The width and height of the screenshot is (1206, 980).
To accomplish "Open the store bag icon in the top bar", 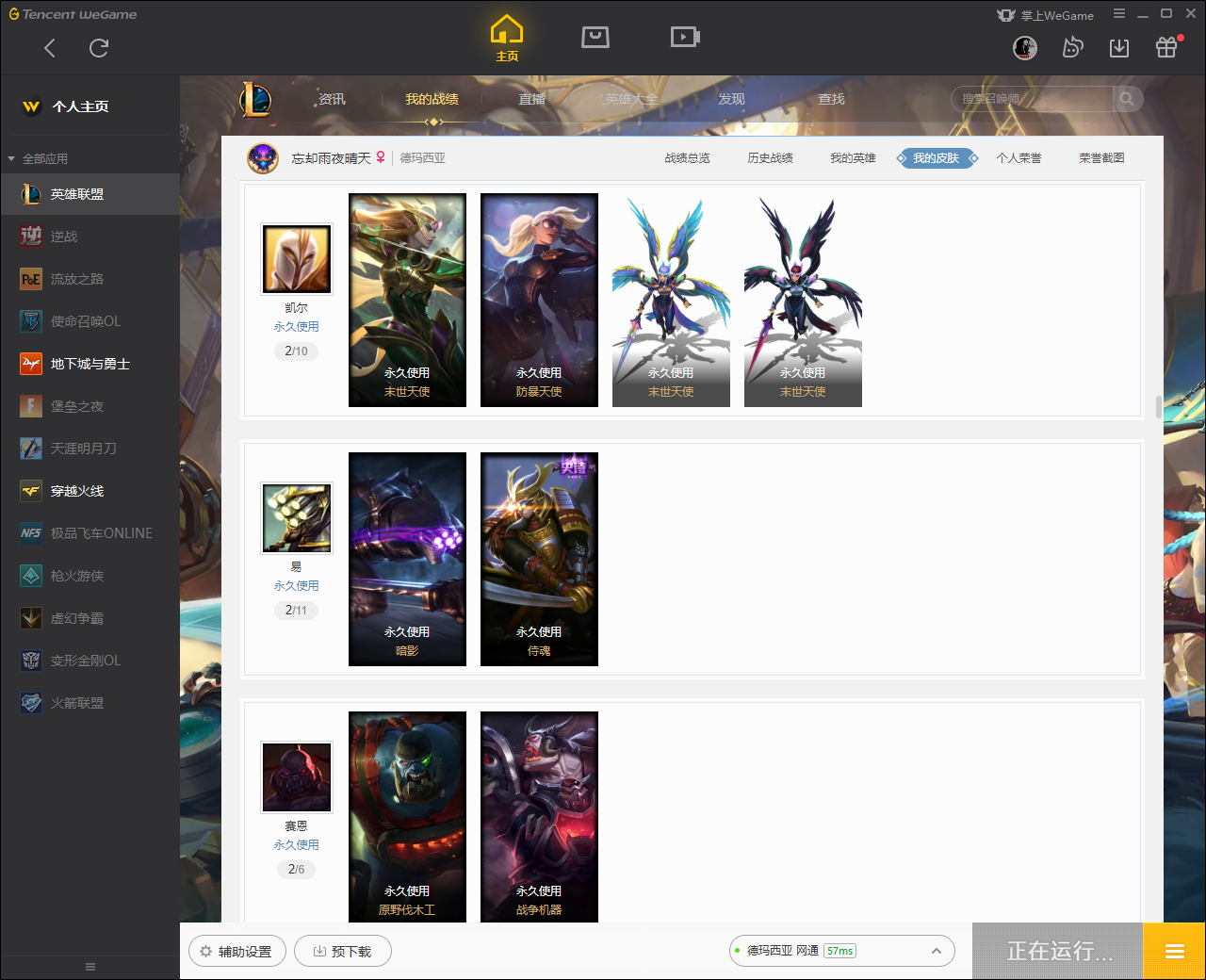I will point(595,37).
